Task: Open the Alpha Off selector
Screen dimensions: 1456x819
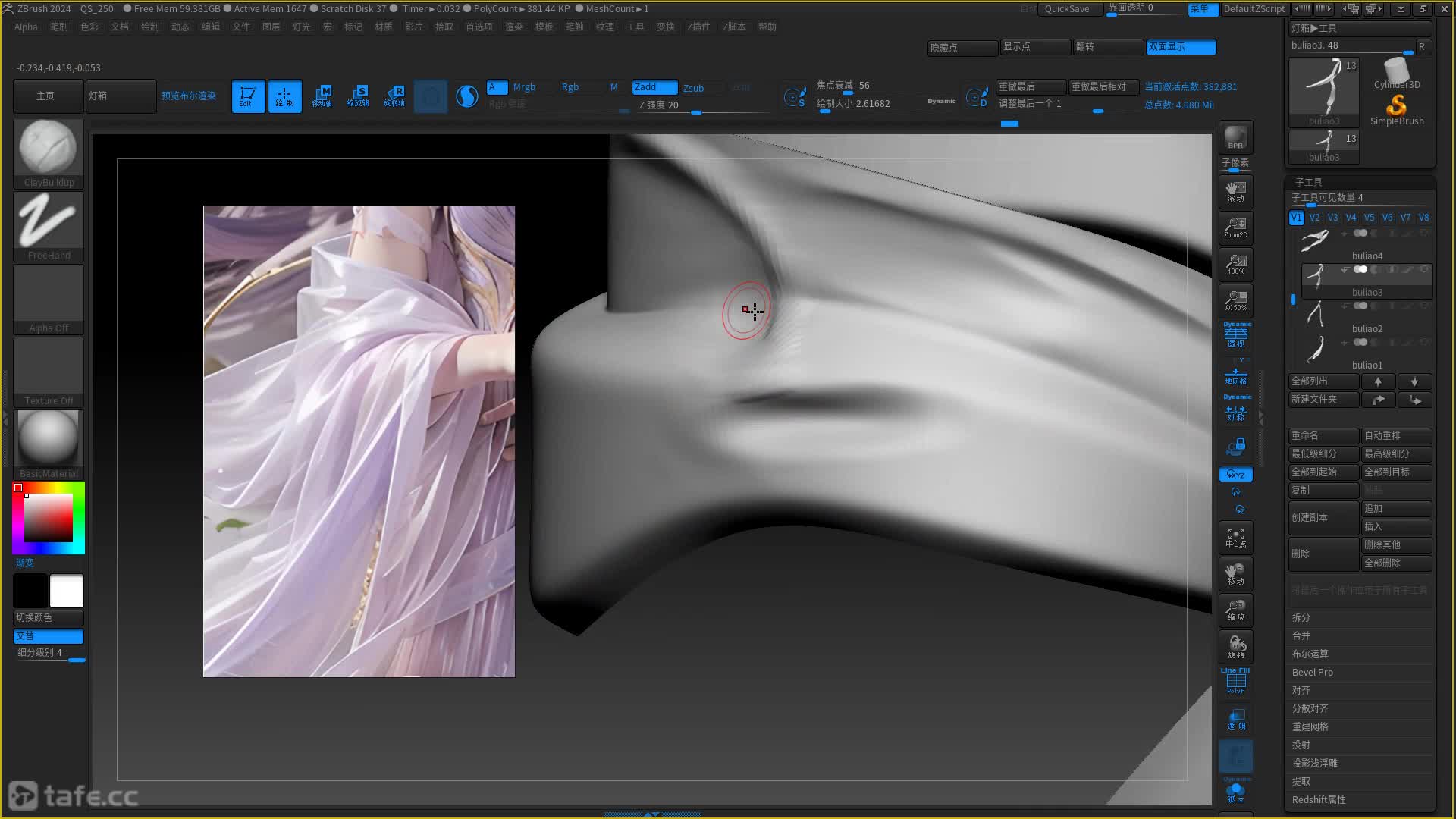Action: (49, 300)
